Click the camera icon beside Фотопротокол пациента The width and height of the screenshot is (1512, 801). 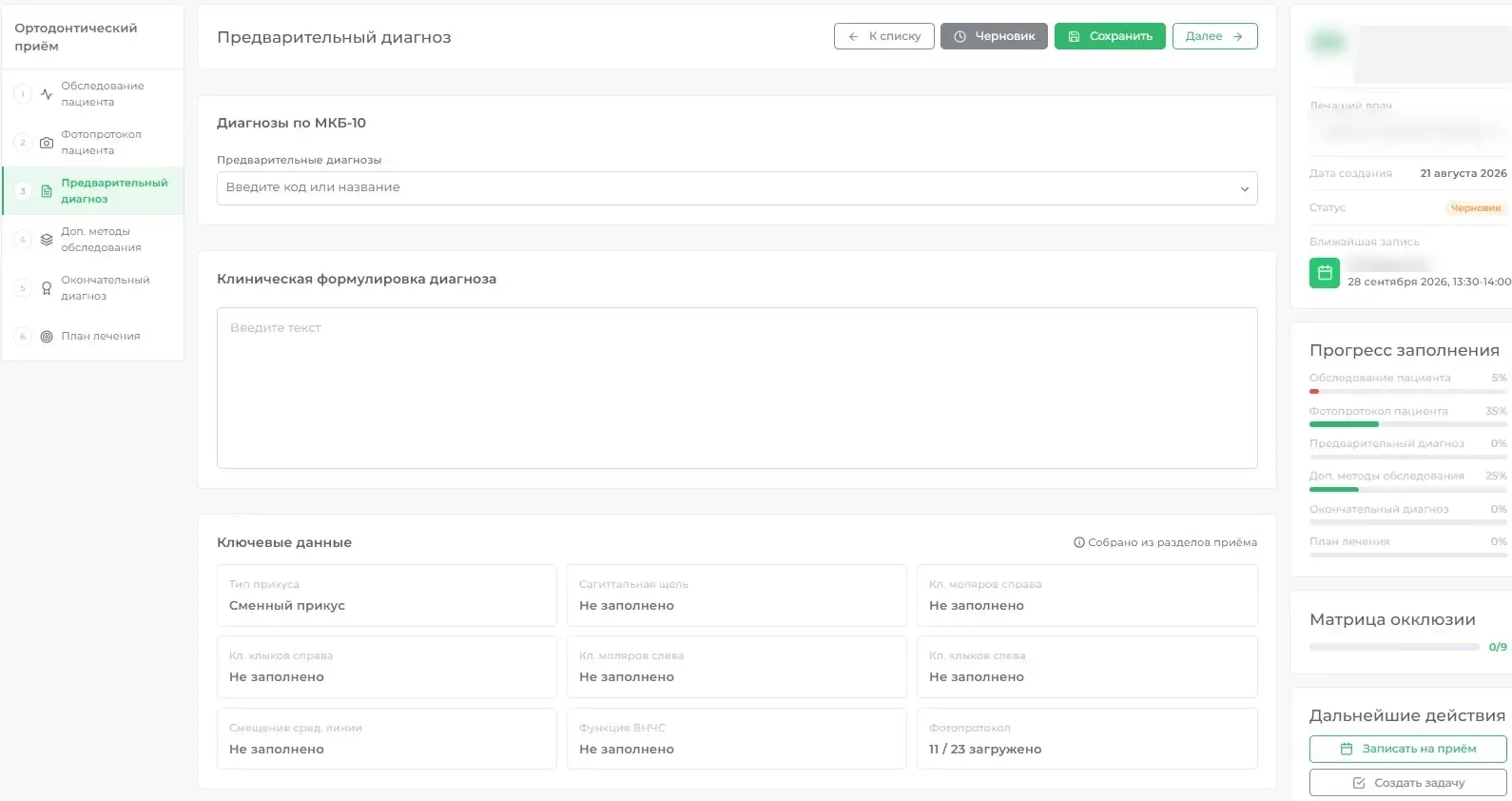click(x=47, y=143)
